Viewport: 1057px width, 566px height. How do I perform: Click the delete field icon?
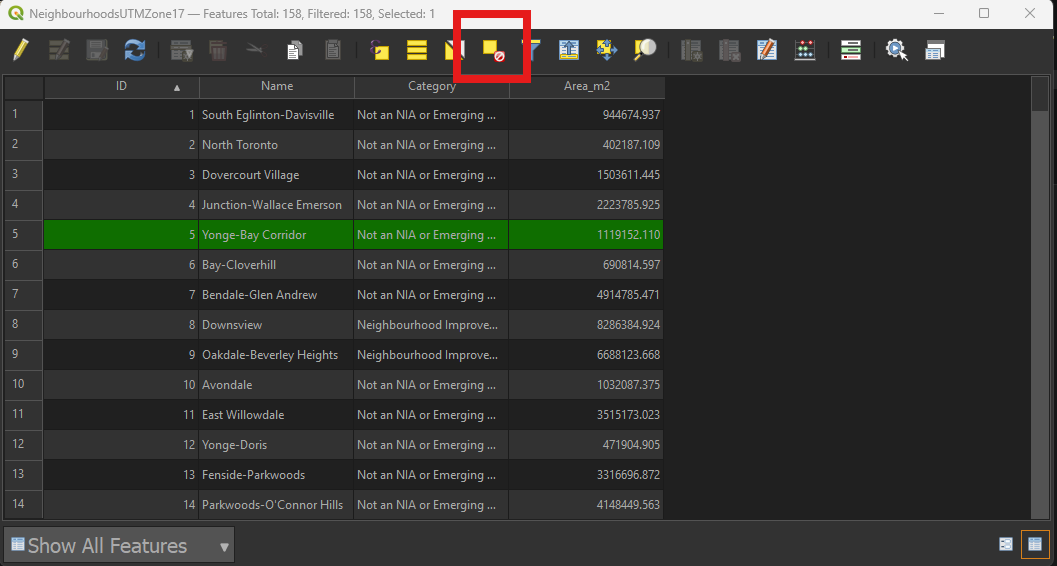729,50
